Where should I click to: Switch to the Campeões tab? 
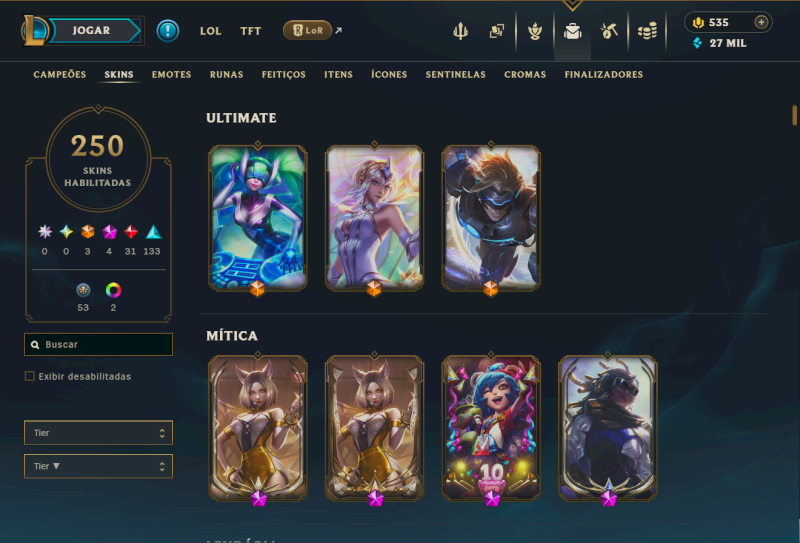(60, 75)
